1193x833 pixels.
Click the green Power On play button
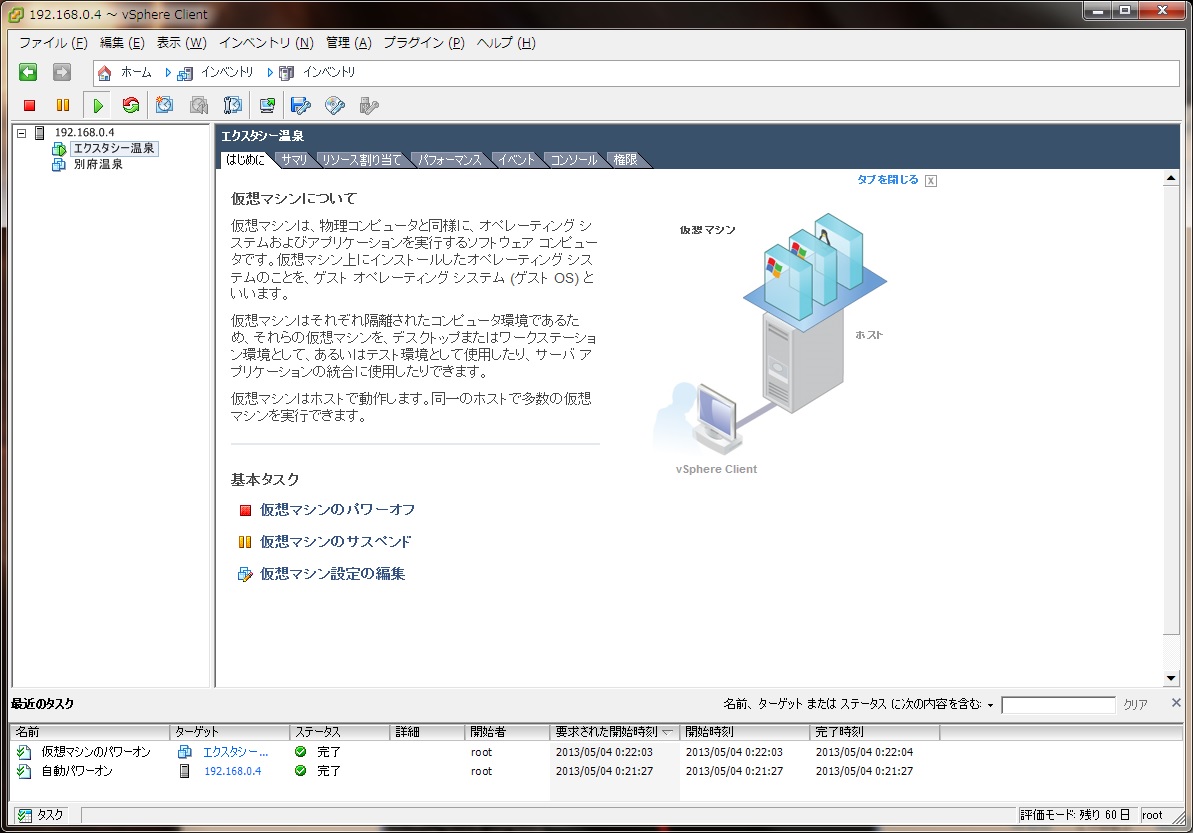[x=97, y=106]
